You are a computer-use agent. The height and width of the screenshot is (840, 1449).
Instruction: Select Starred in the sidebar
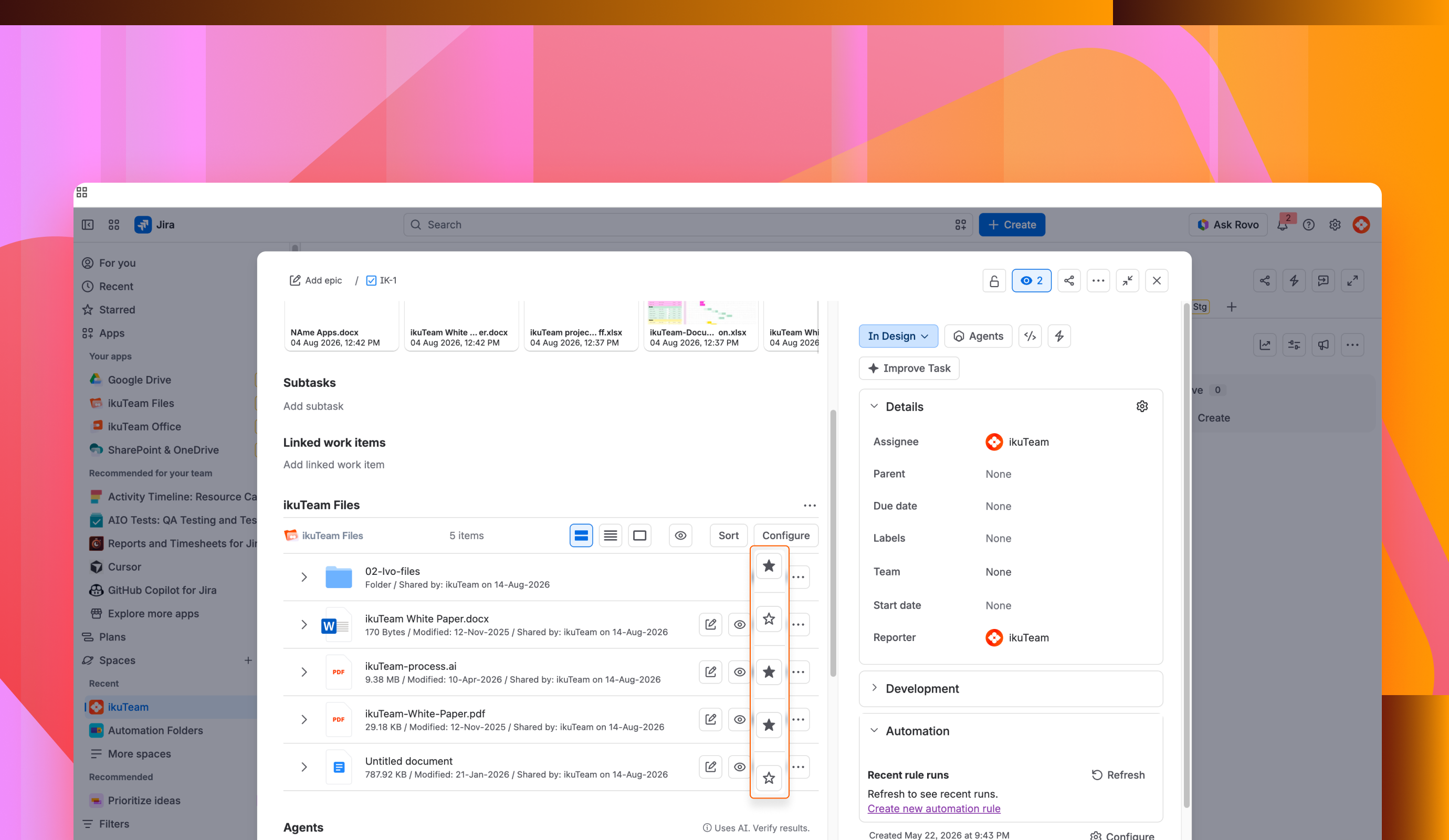click(117, 310)
